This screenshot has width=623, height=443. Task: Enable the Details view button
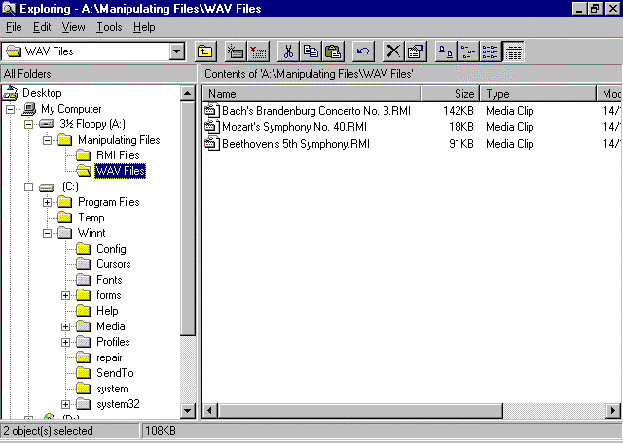513,51
